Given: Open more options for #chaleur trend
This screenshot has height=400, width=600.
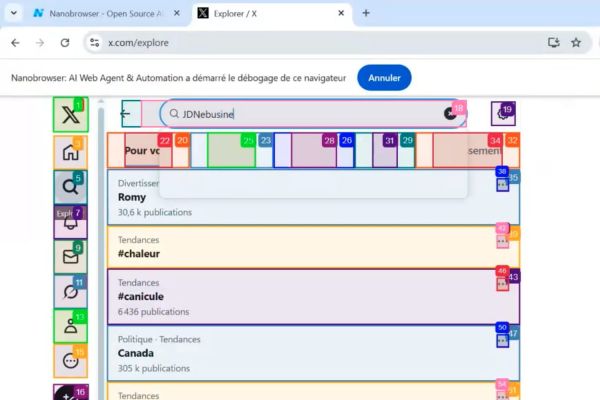Looking at the screenshot, I should pos(502,242).
